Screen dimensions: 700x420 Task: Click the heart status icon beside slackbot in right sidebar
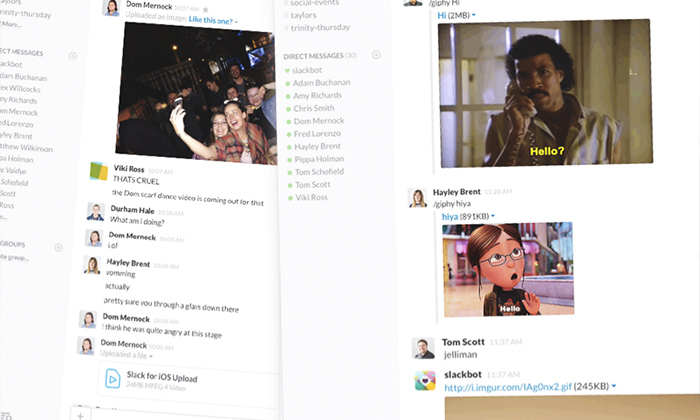(287, 70)
